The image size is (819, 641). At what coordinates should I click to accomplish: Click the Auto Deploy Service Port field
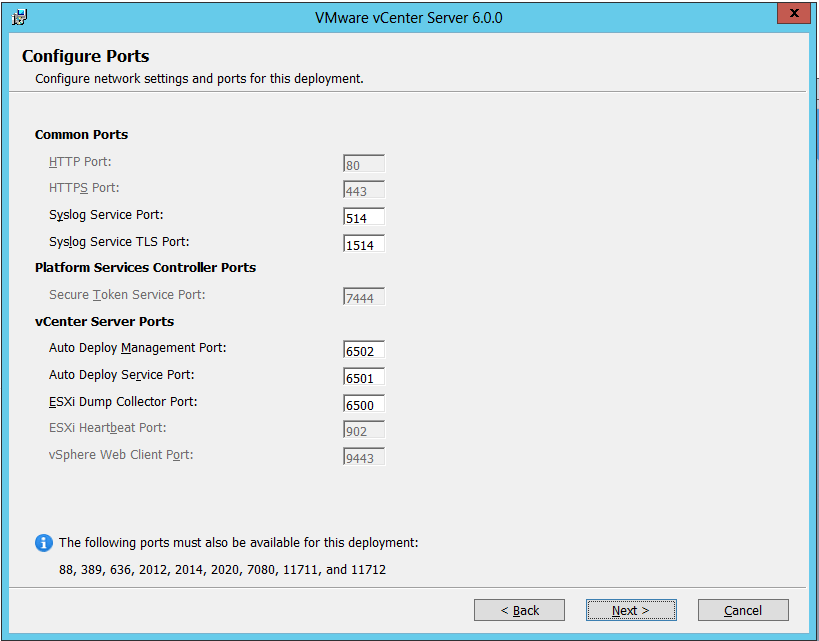click(364, 378)
